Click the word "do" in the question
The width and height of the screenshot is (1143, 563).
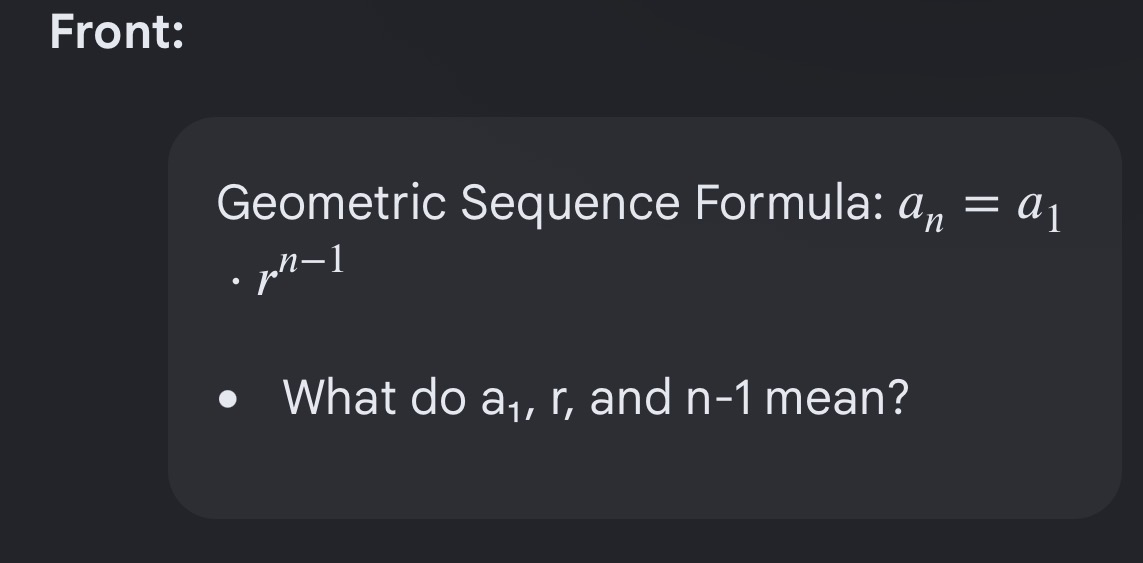(x=438, y=397)
